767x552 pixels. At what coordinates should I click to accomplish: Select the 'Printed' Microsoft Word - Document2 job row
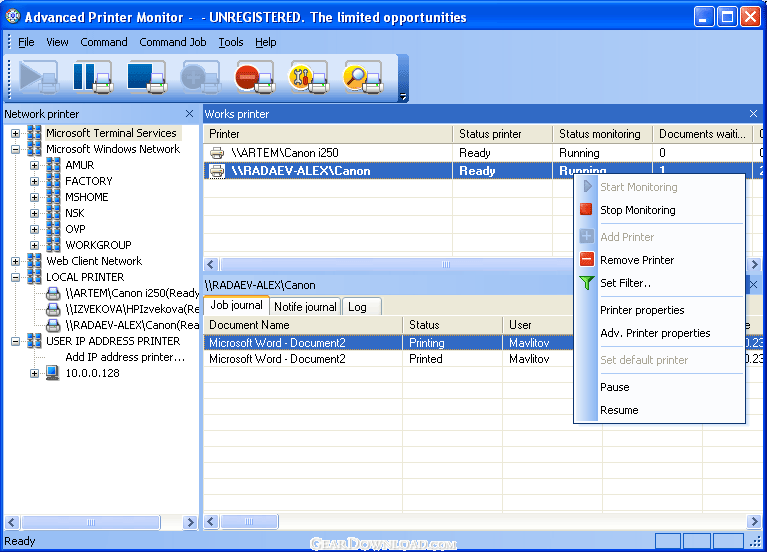tap(388, 359)
